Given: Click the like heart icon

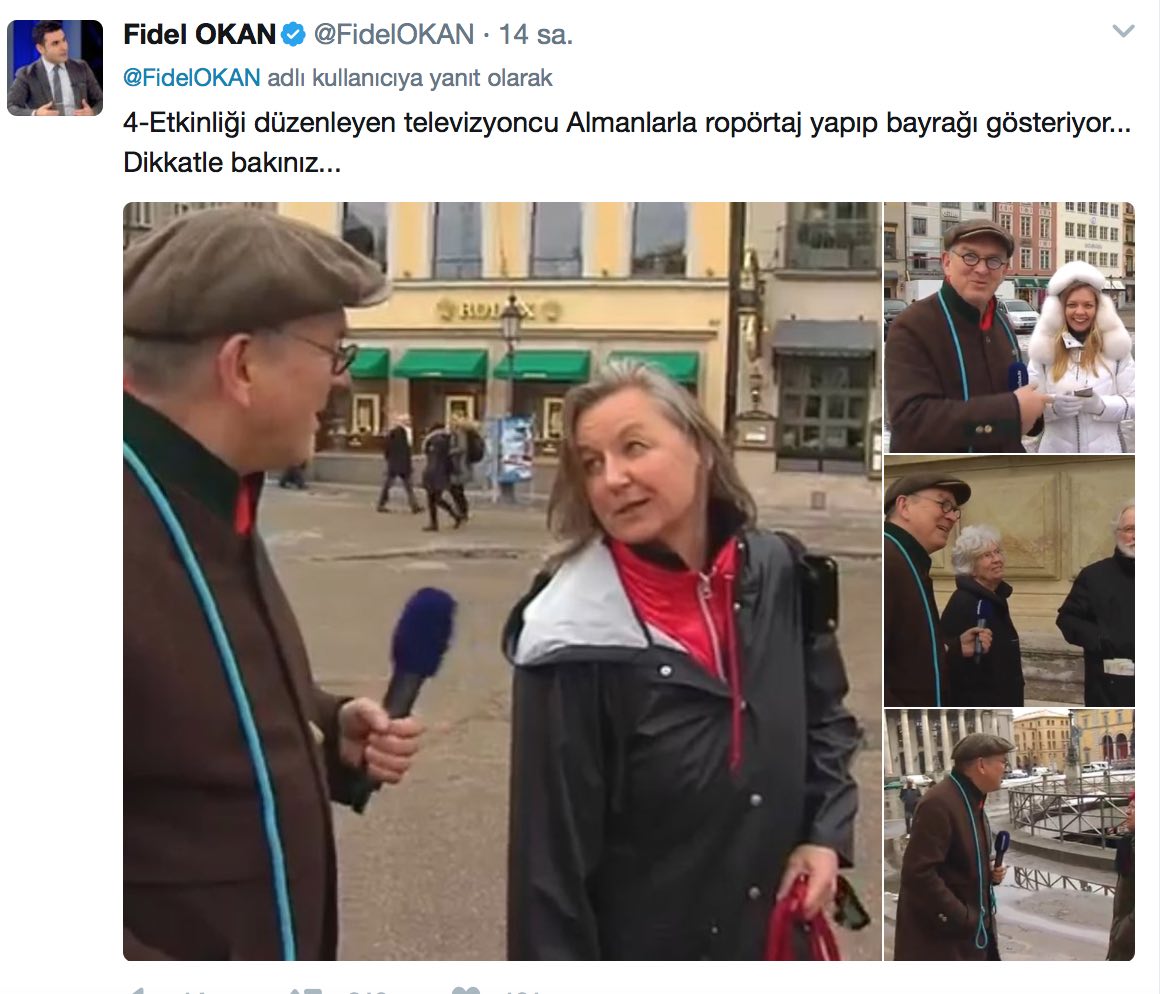Looking at the screenshot, I should point(466,990).
